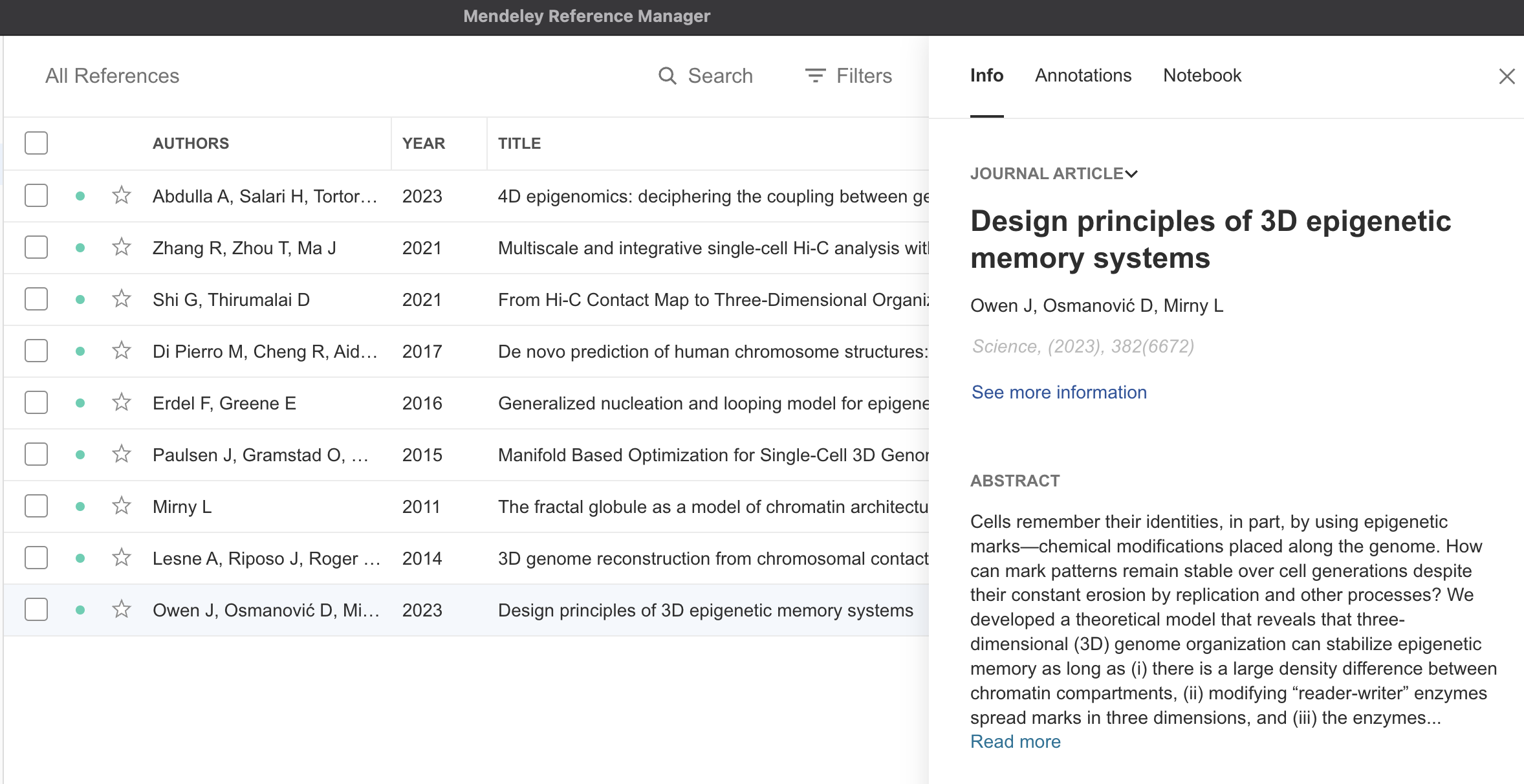Favorite the Zhang R, Zhou T reference

click(x=122, y=247)
